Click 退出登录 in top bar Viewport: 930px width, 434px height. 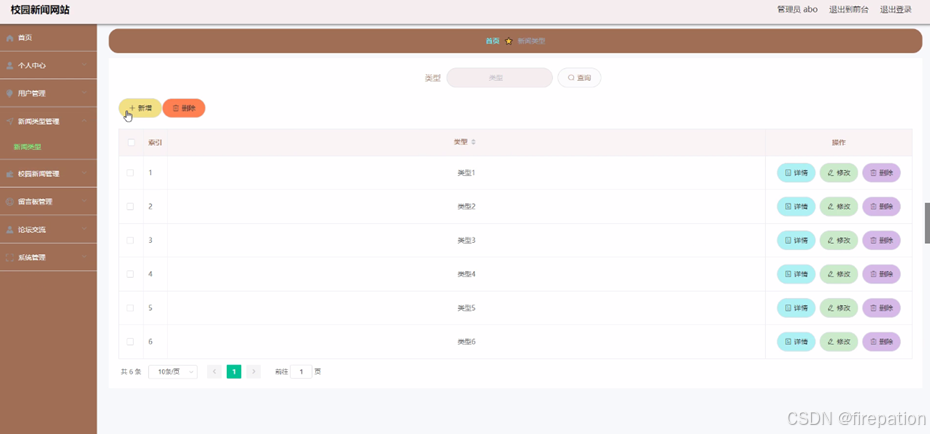point(896,9)
